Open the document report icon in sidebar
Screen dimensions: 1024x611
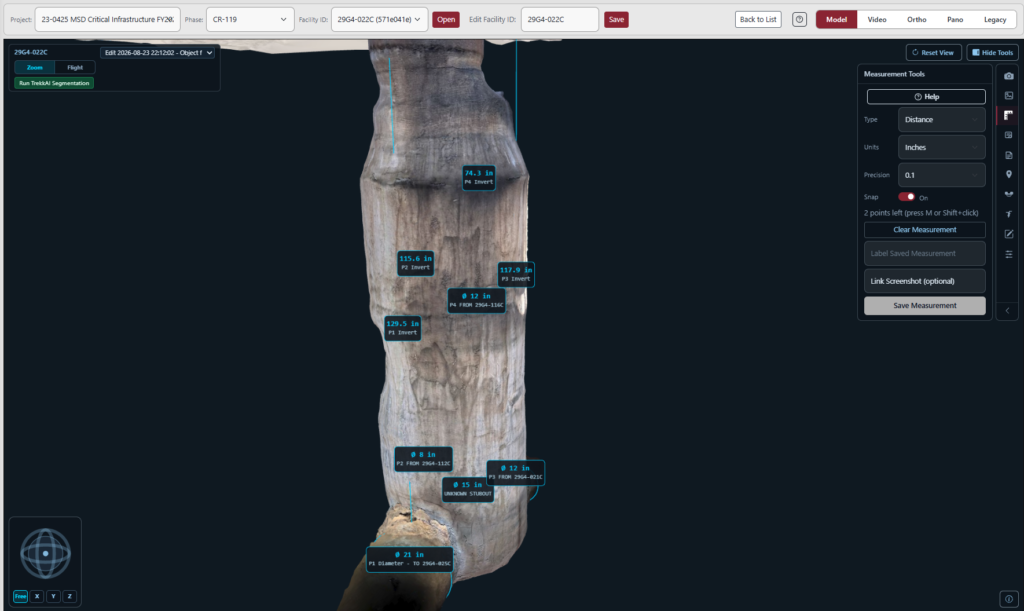[1008, 155]
